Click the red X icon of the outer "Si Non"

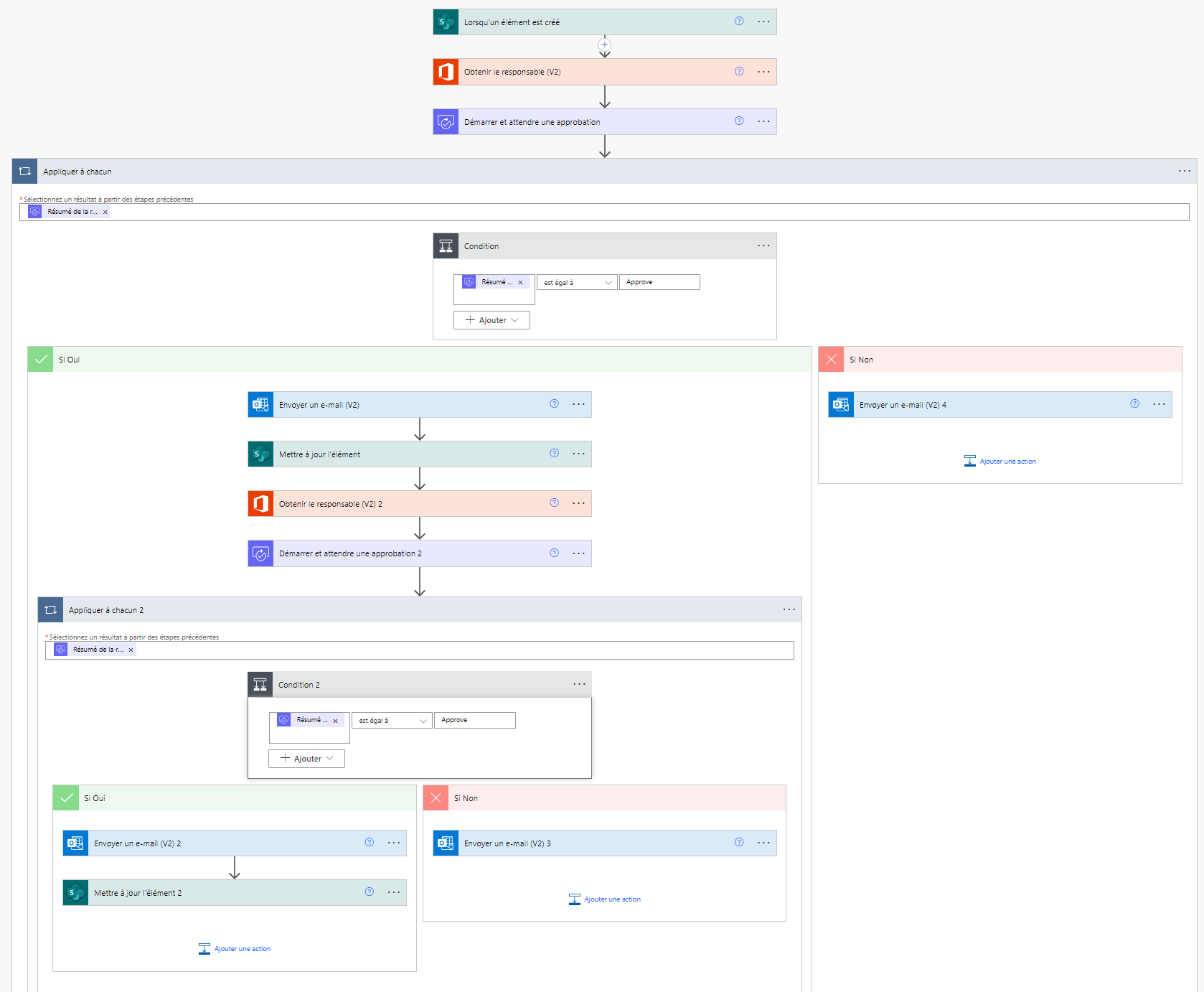point(832,360)
